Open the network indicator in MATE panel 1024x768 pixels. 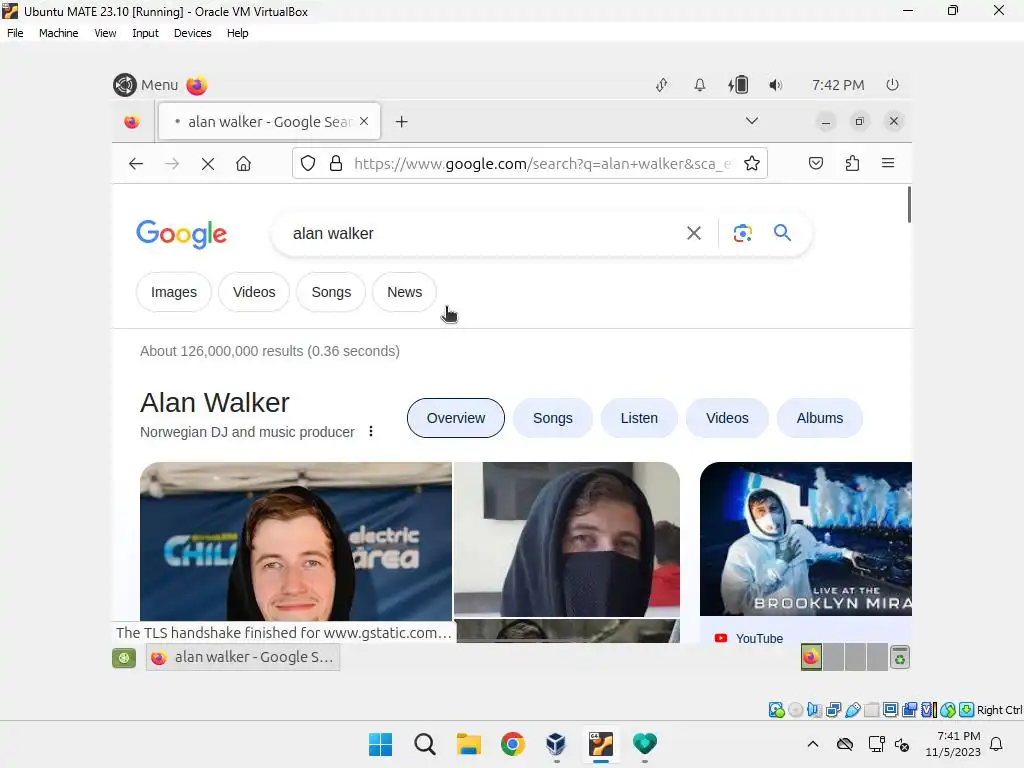662,85
